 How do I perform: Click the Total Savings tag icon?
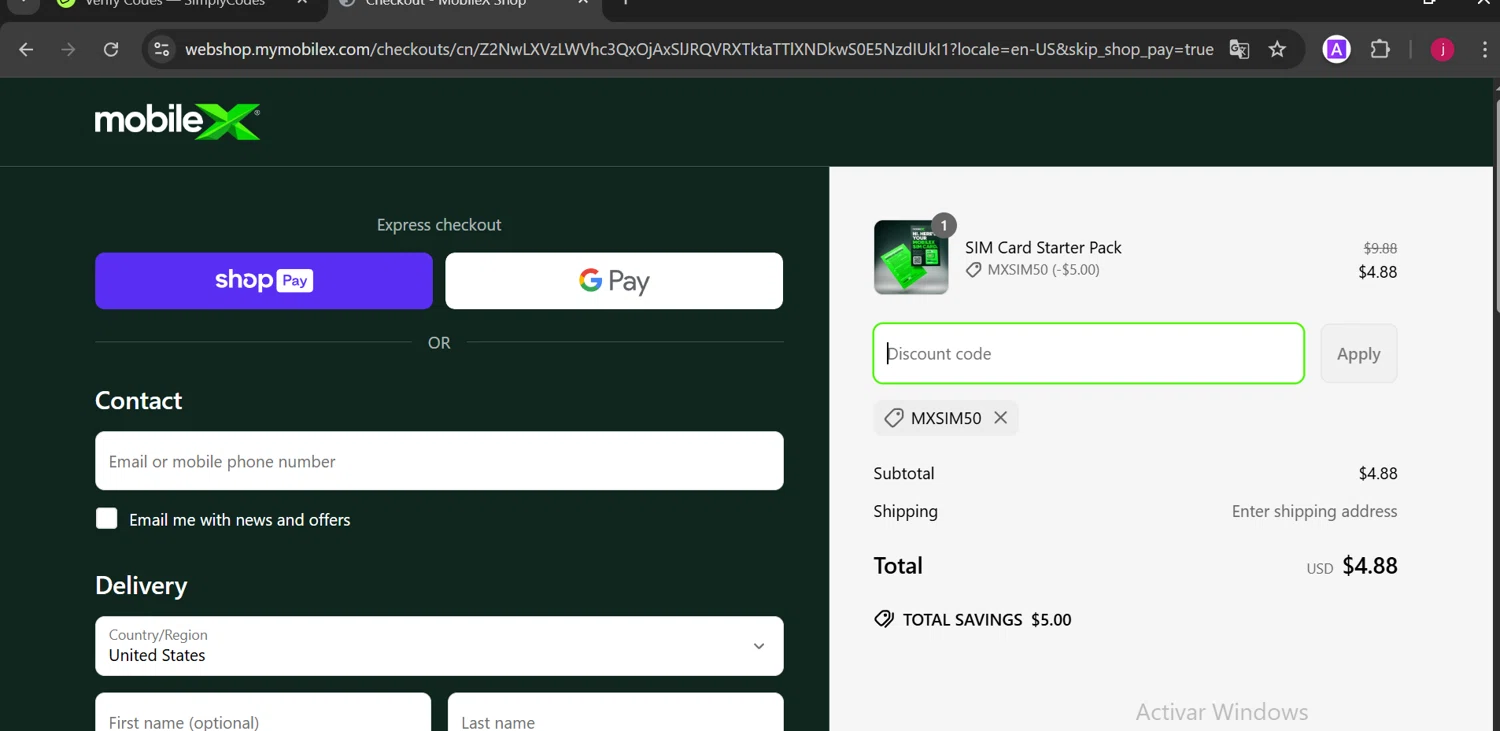pos(884,619)
